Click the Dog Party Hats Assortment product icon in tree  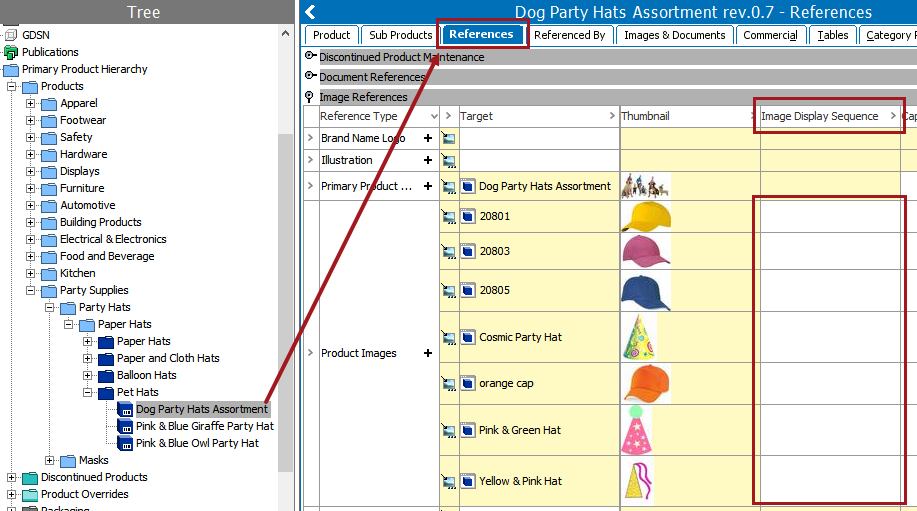pyautogui.click(x=125, y=409)
